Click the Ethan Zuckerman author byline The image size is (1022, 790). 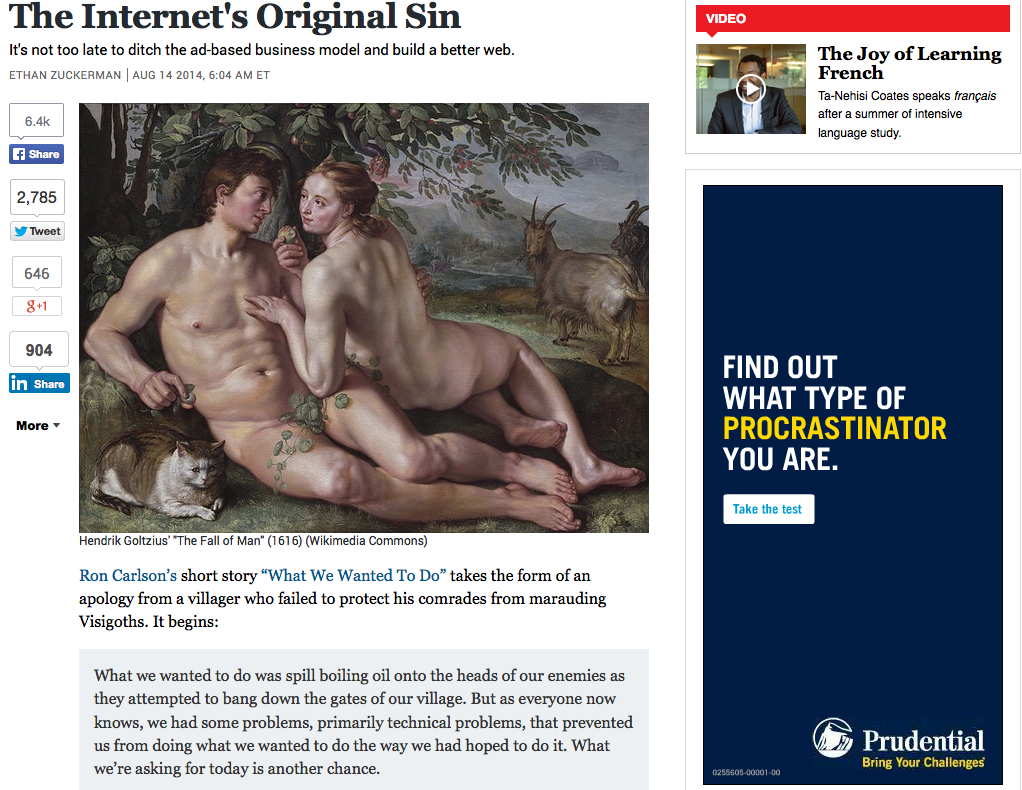[65, 75]
